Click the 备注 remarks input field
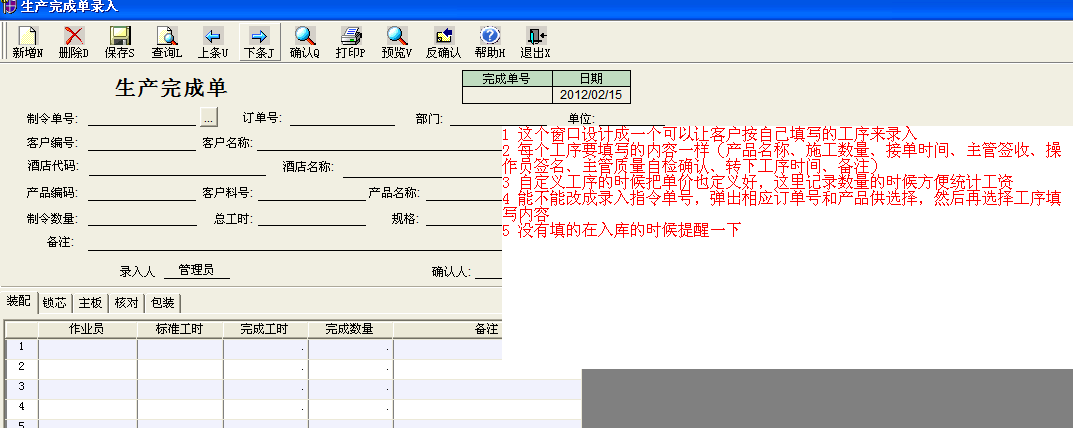1073x428 pixels. click(295, 242)
